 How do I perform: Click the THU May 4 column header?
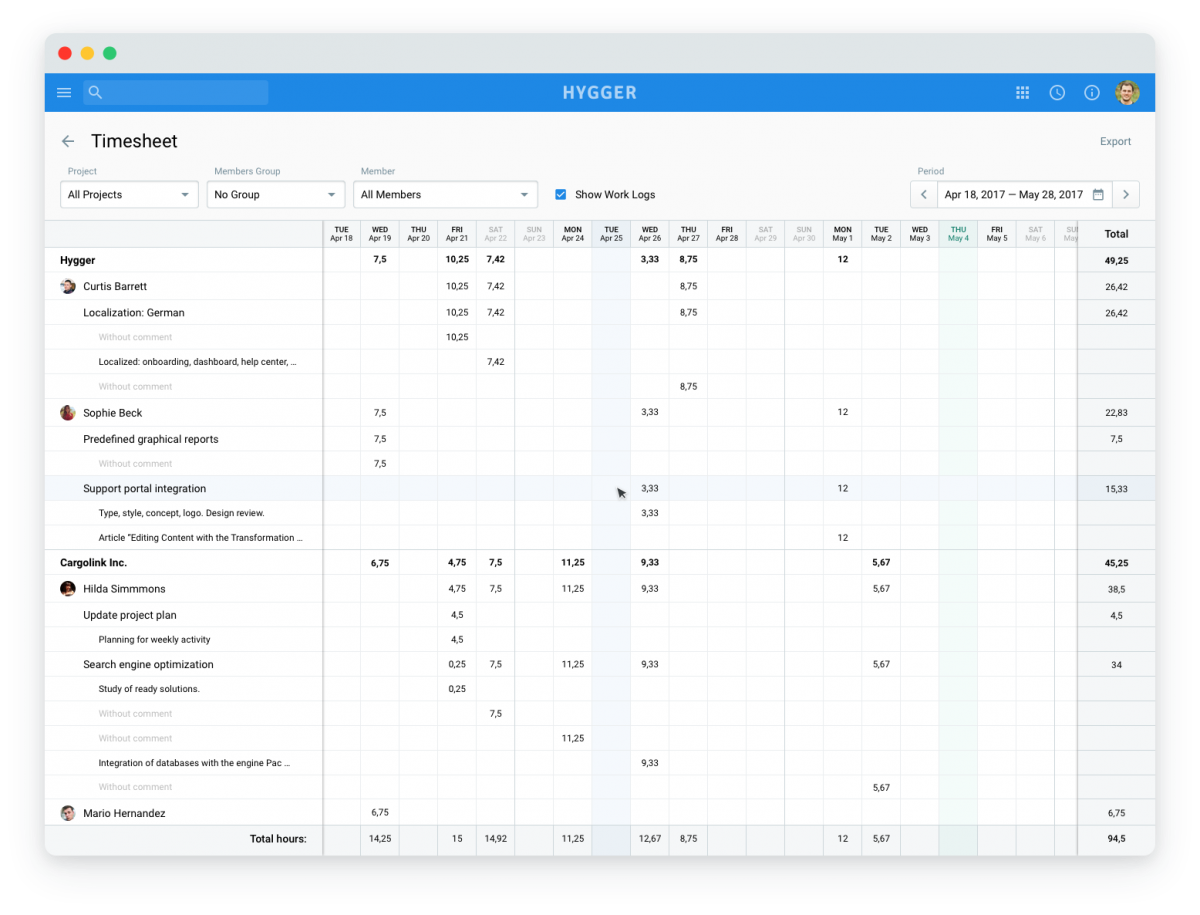958,234
